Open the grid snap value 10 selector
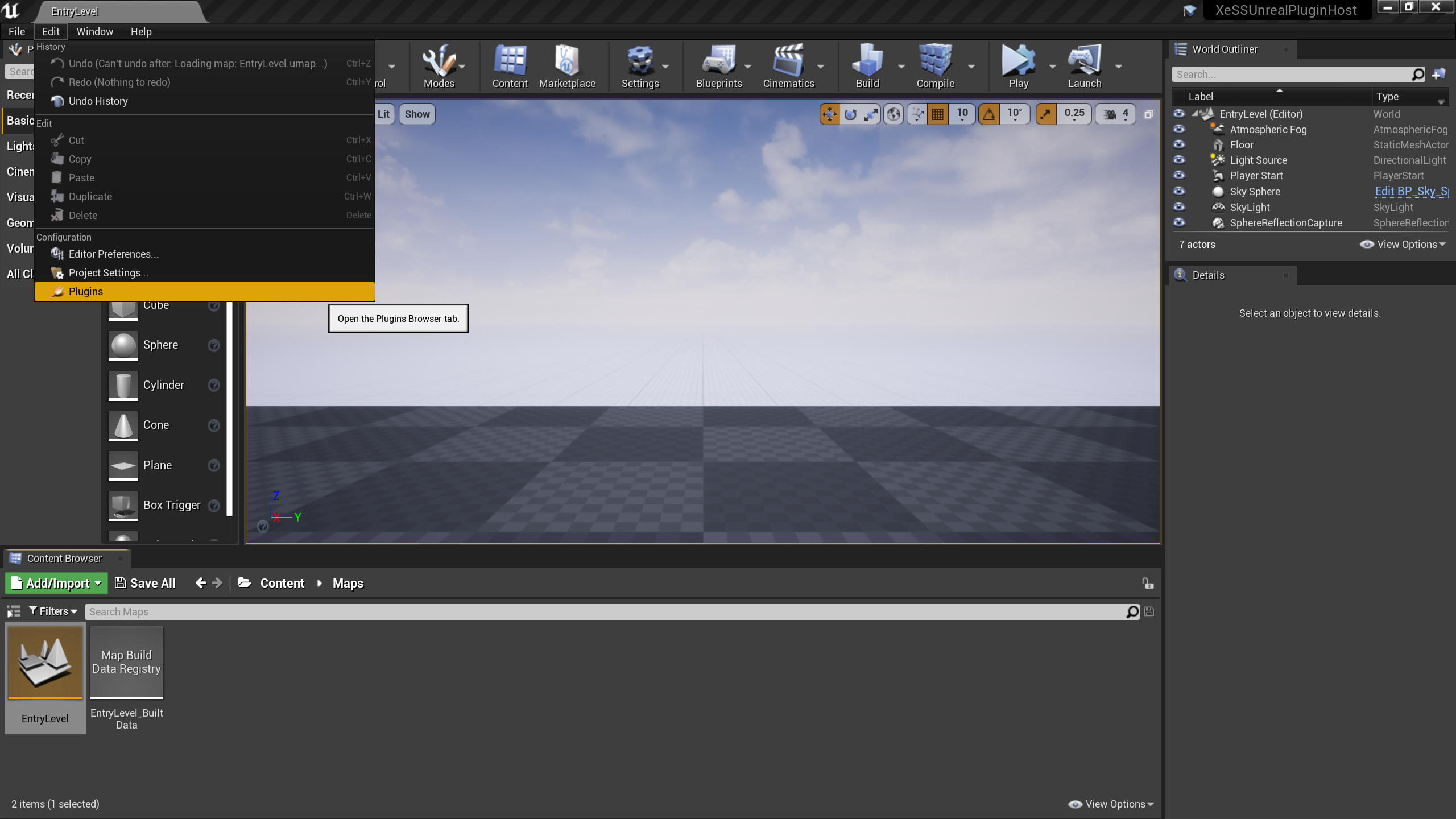 pos(962,114)
